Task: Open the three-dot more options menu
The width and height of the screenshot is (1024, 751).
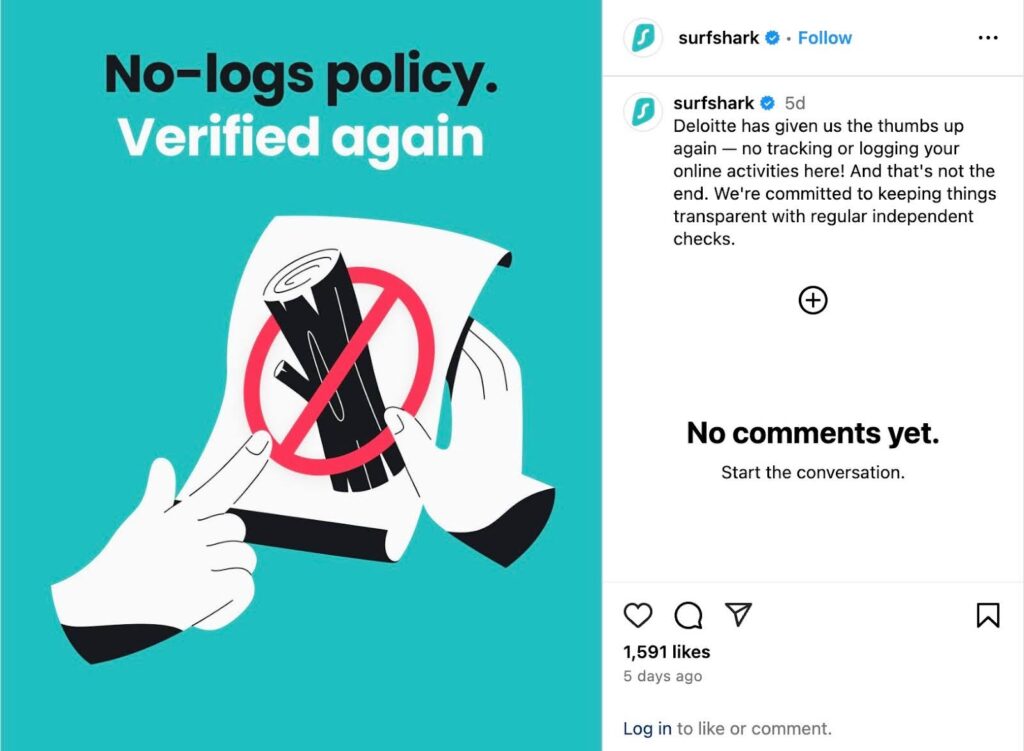Action: pyautogui.click(x=987, y=38)
